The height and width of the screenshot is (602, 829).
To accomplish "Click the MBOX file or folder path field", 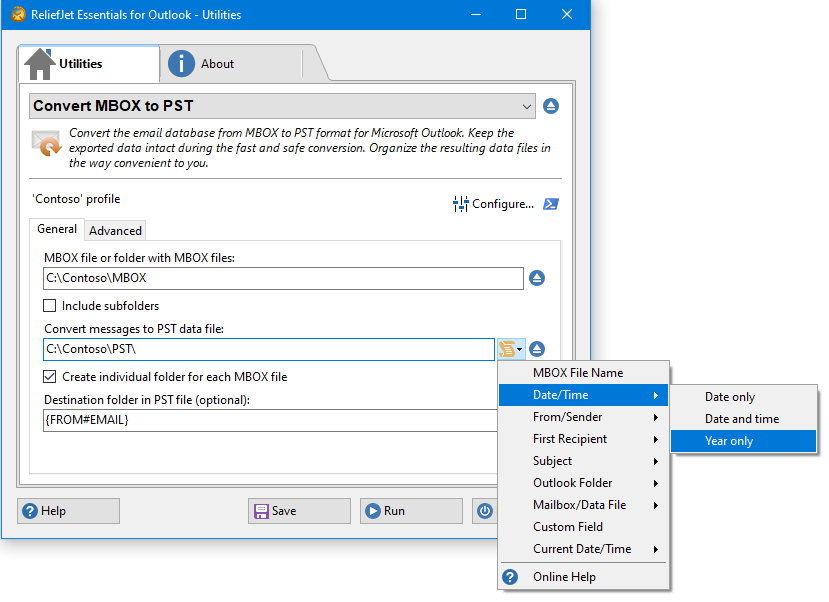I will tap(283, 279).
